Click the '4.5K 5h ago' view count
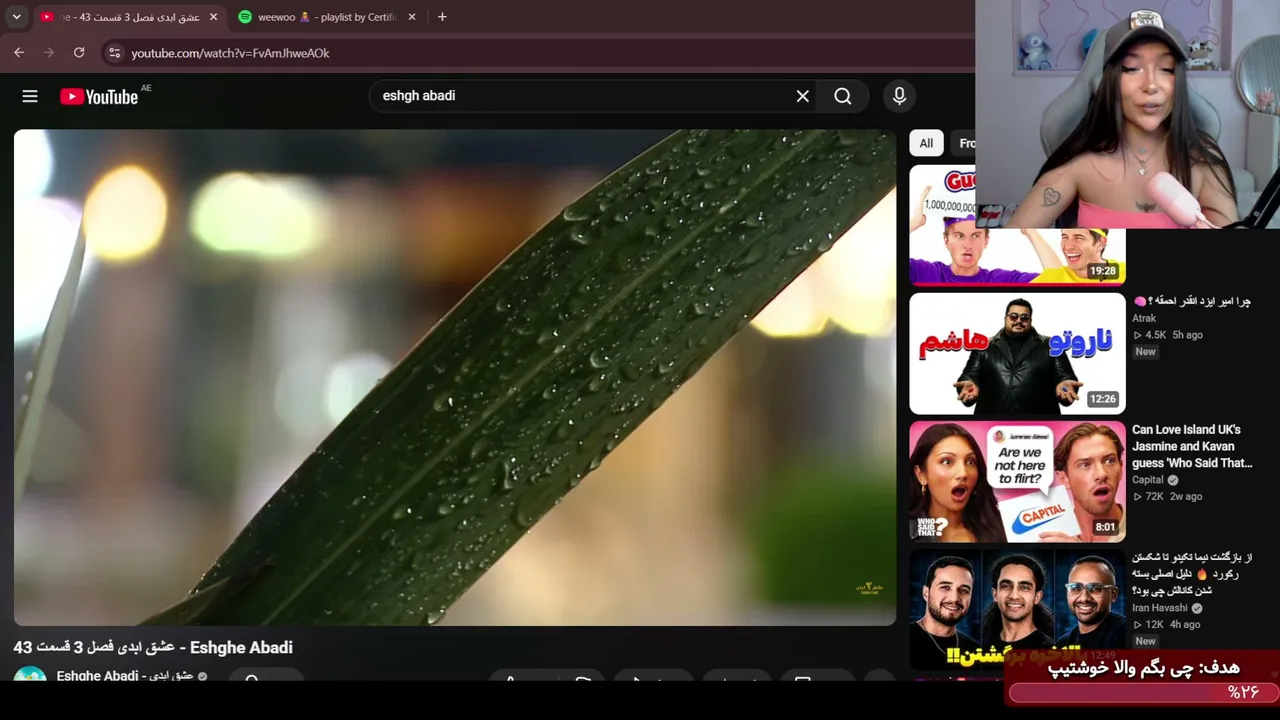The height and width of the screenshot is (720, 1280). pyautogui.click(x=1167, y=335)
